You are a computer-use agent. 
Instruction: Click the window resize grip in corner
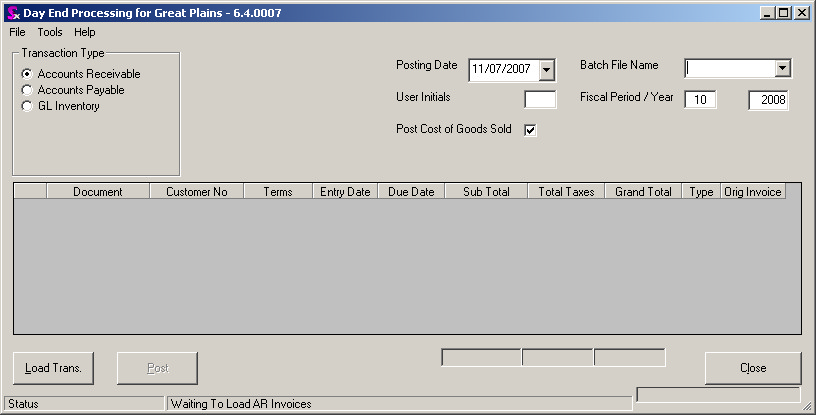tap(808, 407)
